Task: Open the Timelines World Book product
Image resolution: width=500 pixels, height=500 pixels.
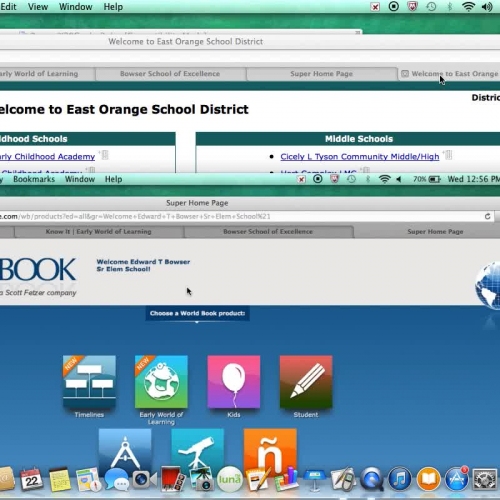Action: pos(89,382)
